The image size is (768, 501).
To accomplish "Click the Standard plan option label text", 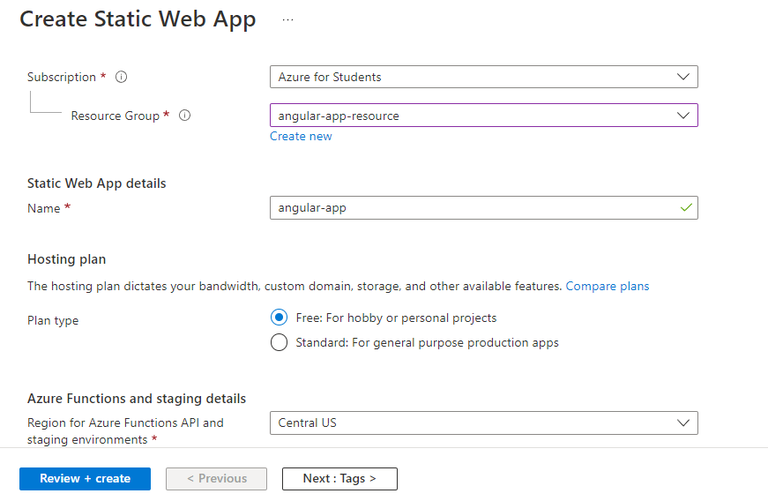I will pyautogui.click(x=427, y=343).
